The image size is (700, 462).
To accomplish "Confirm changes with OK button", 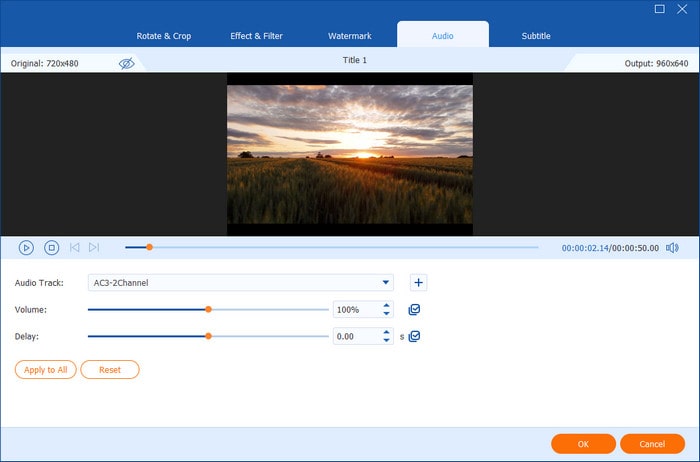I will (x=583, y=443).
